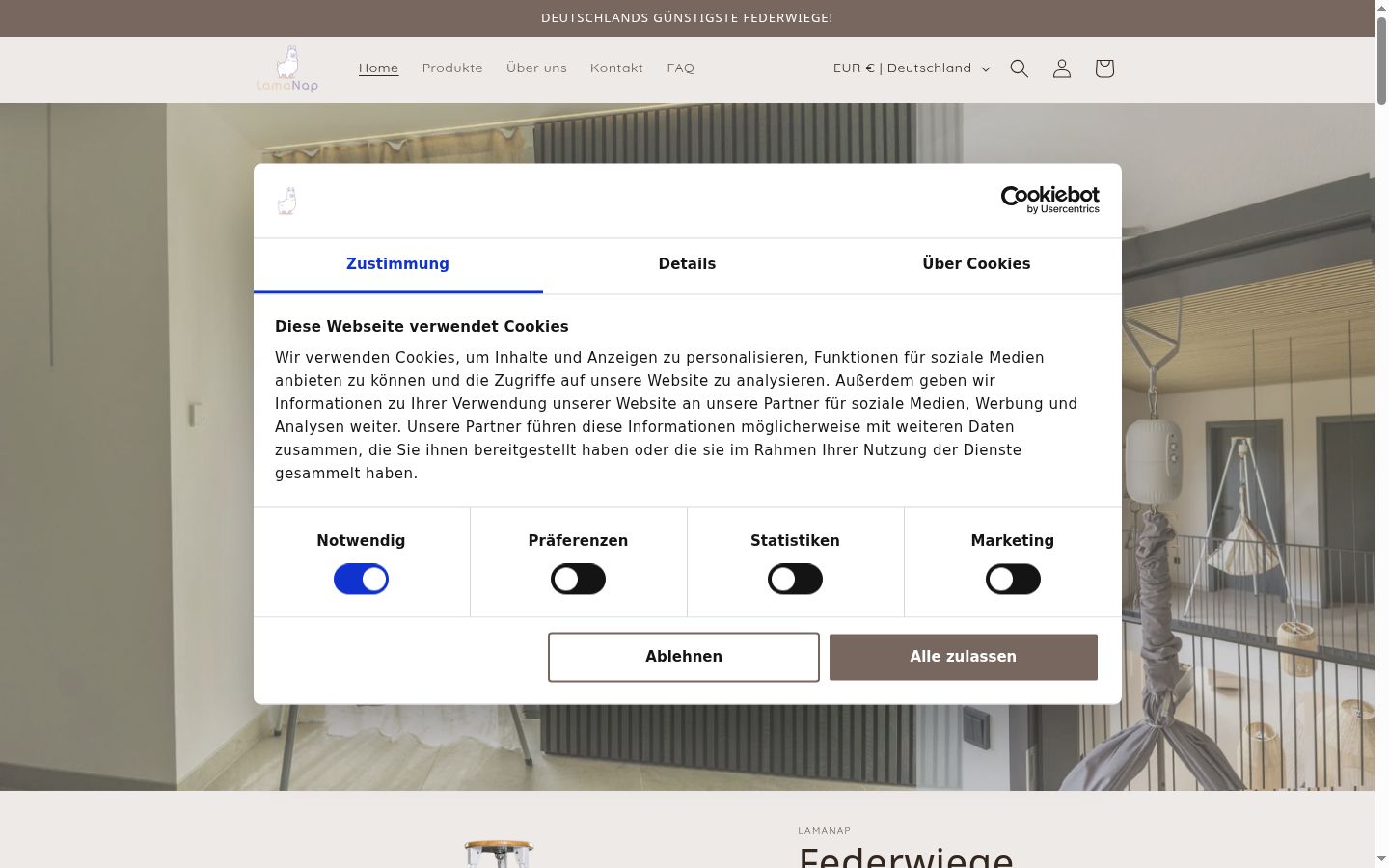Toggle the Notwendig cookie switch

[x=361, y=580]
